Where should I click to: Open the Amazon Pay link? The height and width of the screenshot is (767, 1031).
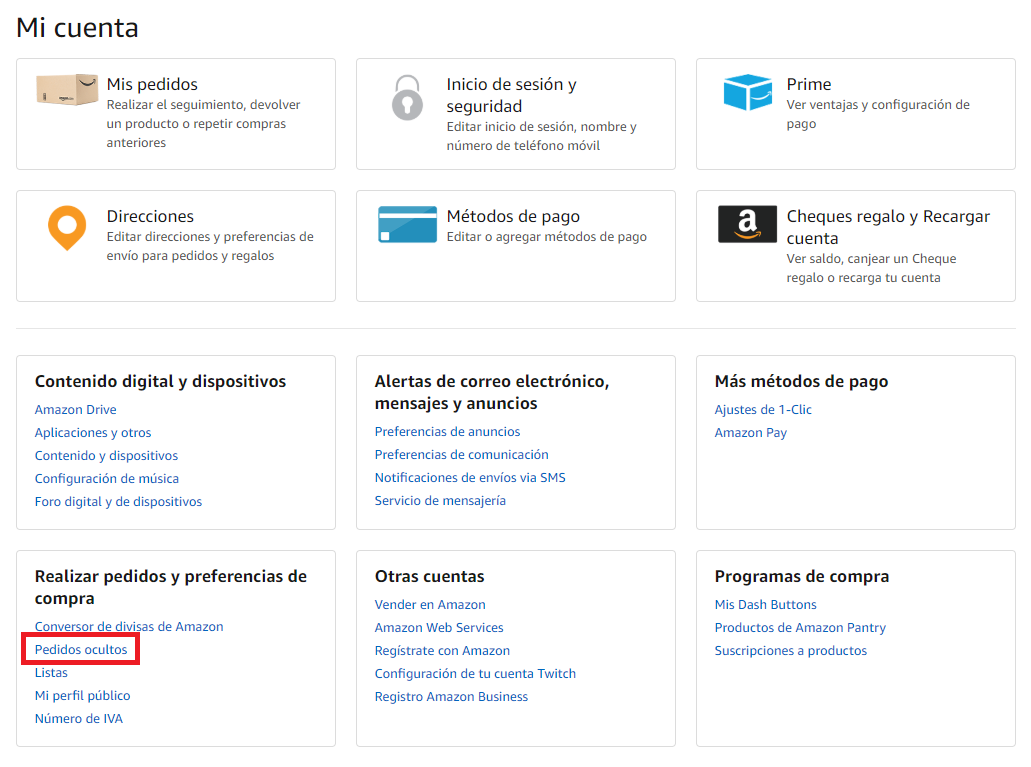(750, 432)
